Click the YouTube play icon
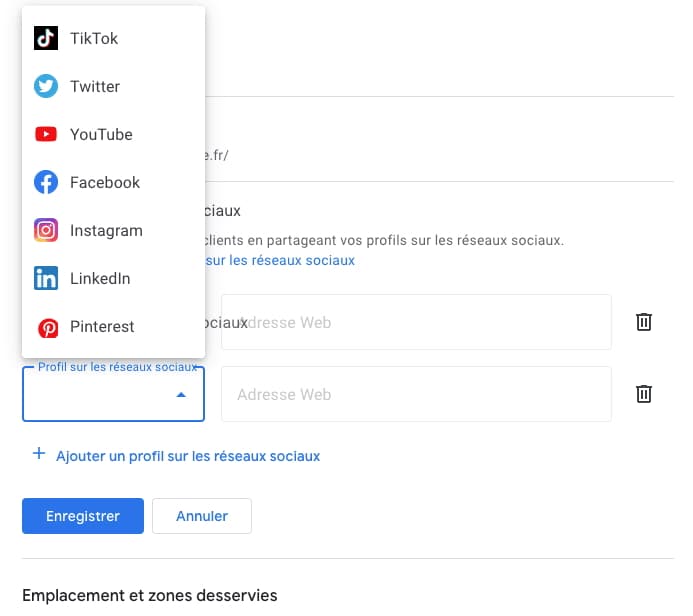Viewport: 693px width, 616px height. pos(46,134)
